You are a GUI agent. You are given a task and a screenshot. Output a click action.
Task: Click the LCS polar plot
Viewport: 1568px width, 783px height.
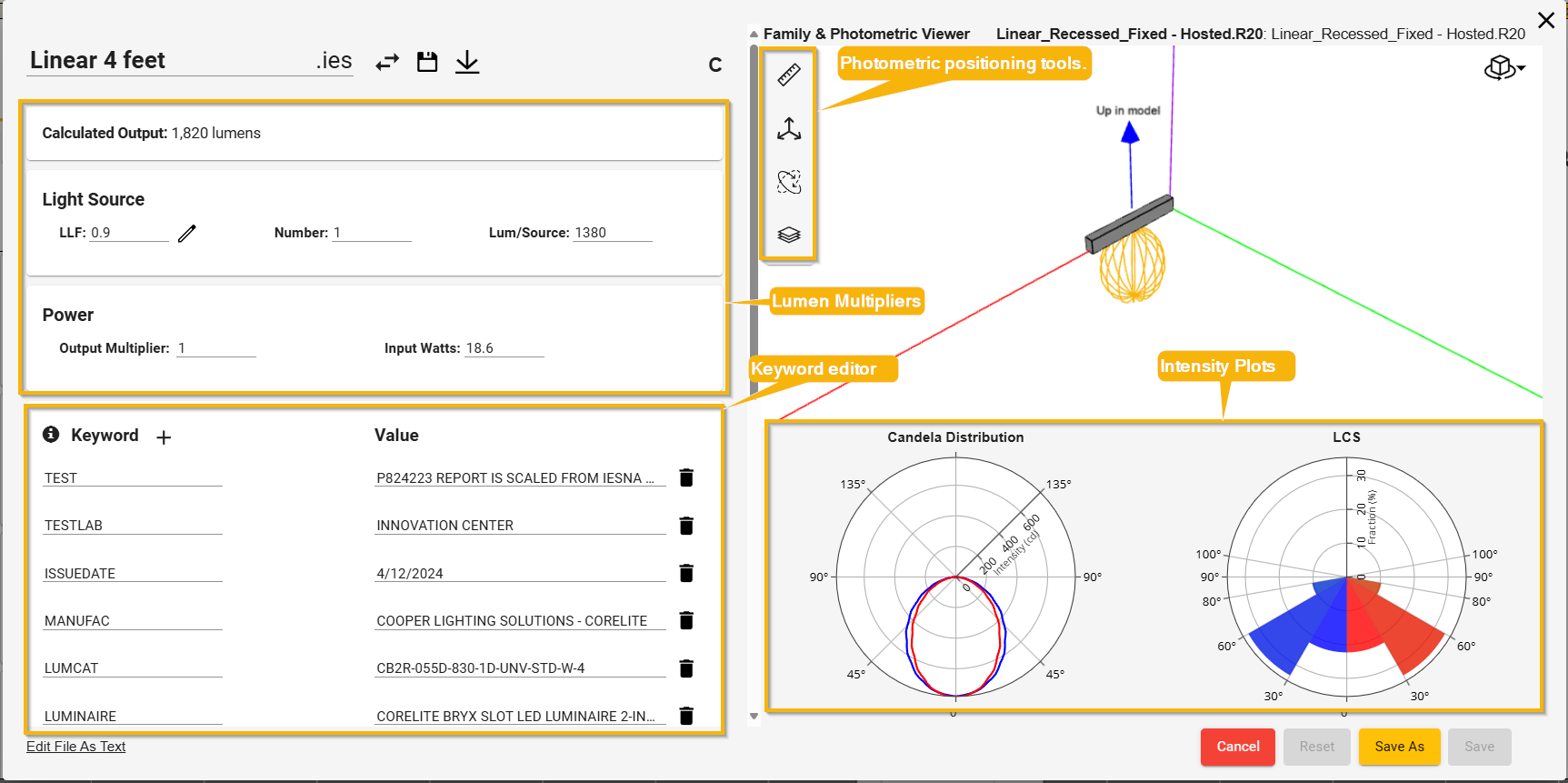click(1346, 577)
